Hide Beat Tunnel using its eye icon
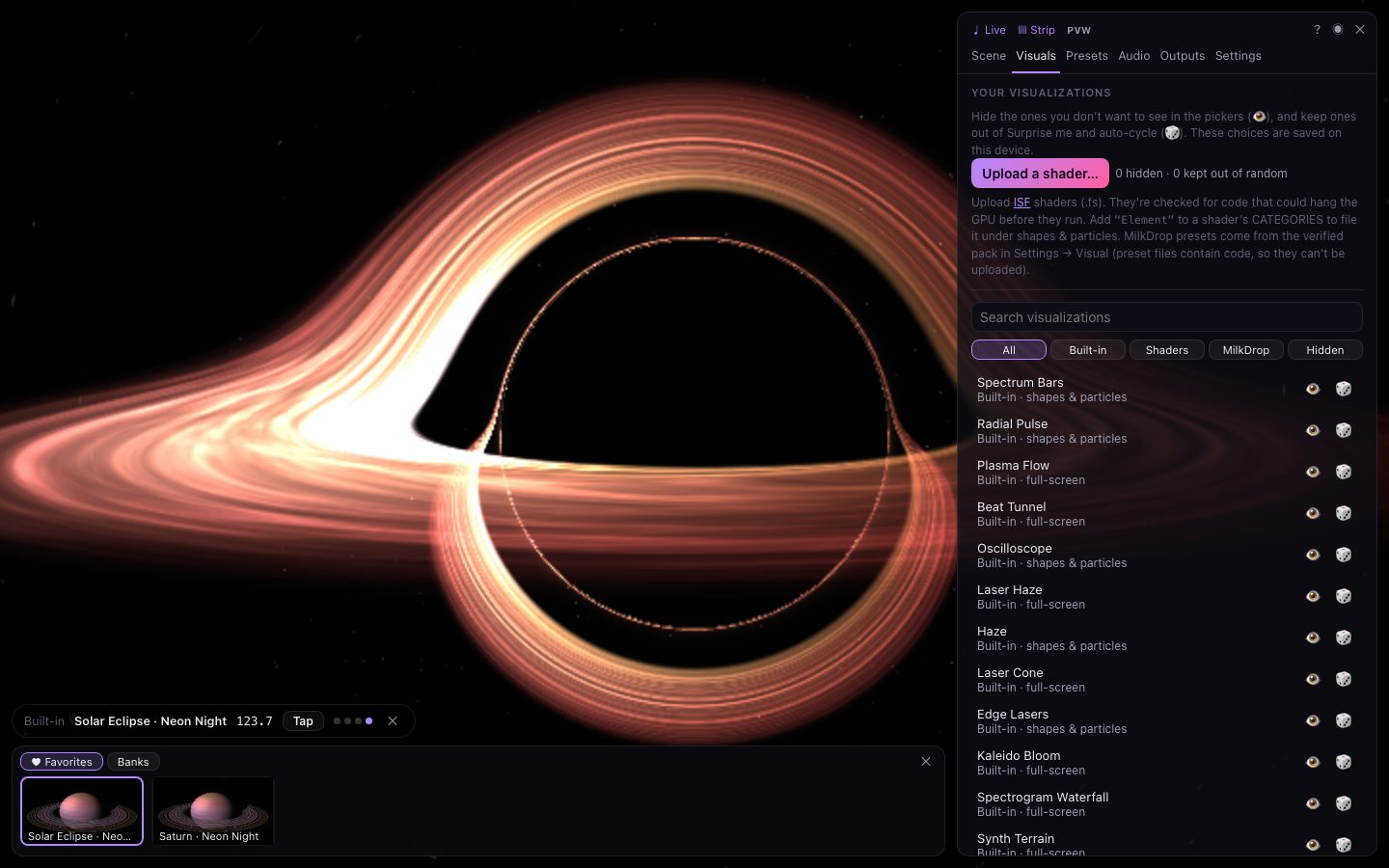Image resolution: width=1389 pixels, height=868 pixels. click(1312, 513)
